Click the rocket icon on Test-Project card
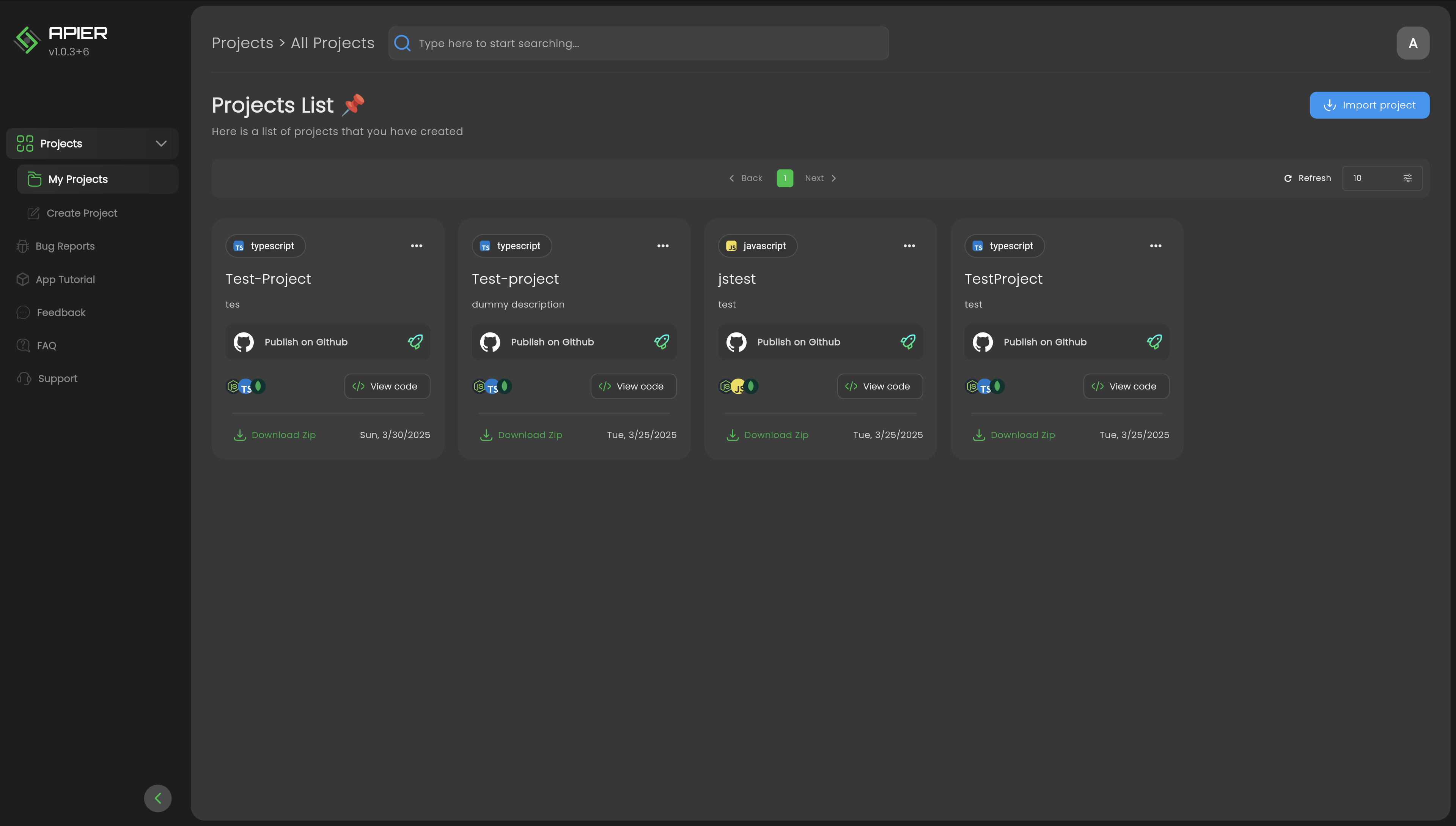Image resolution: width=1456 pixels, height=826 pixels. 415,342
